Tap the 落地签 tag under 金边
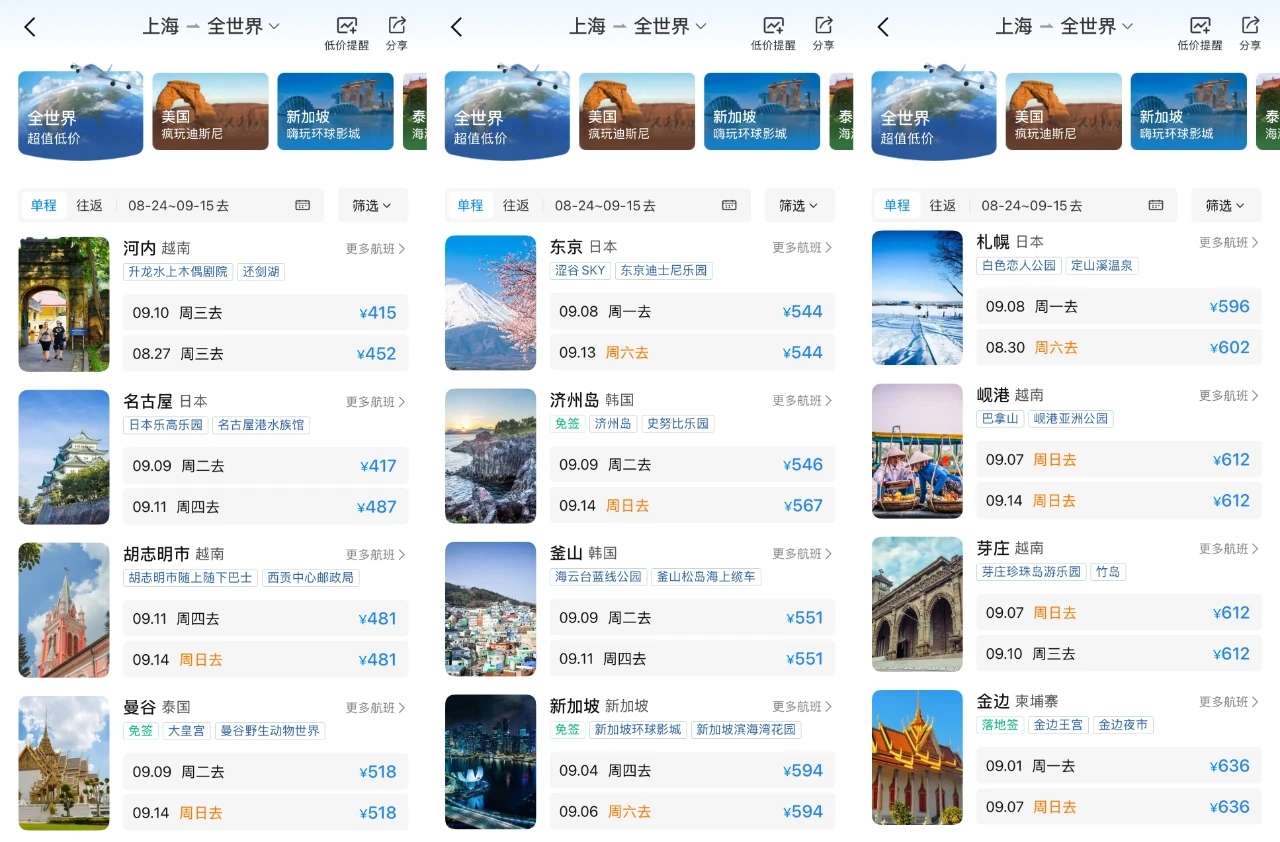1280x842 pixels. tap(1000, 725)
